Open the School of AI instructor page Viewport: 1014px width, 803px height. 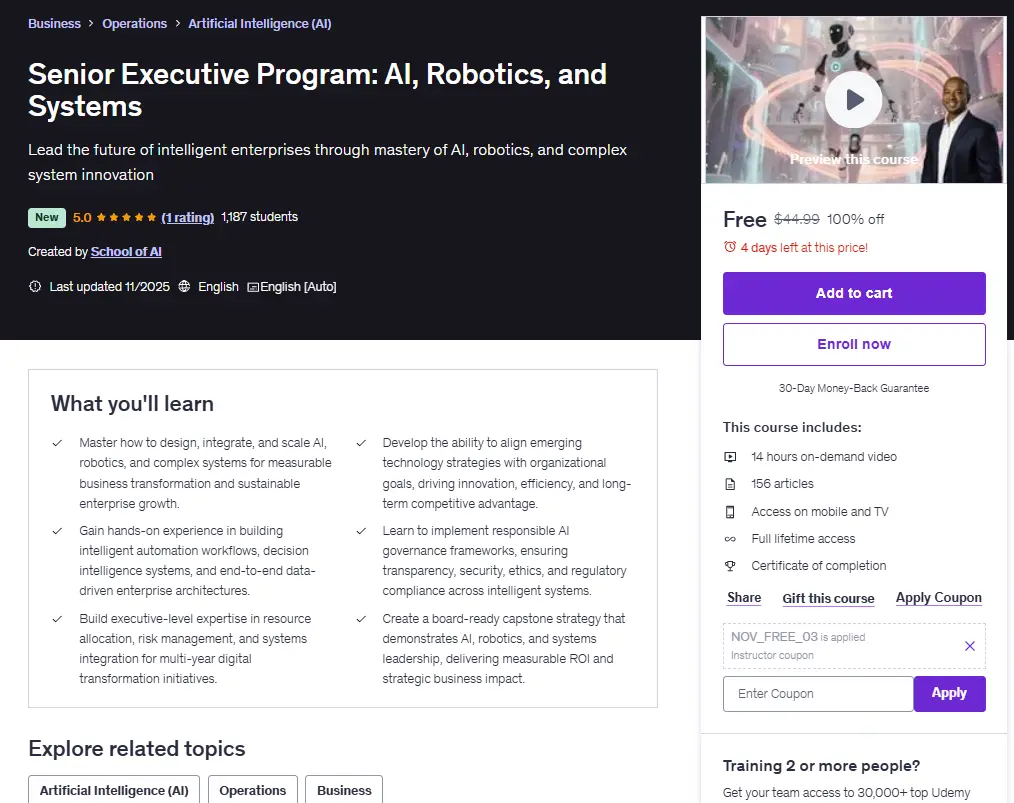126,252
